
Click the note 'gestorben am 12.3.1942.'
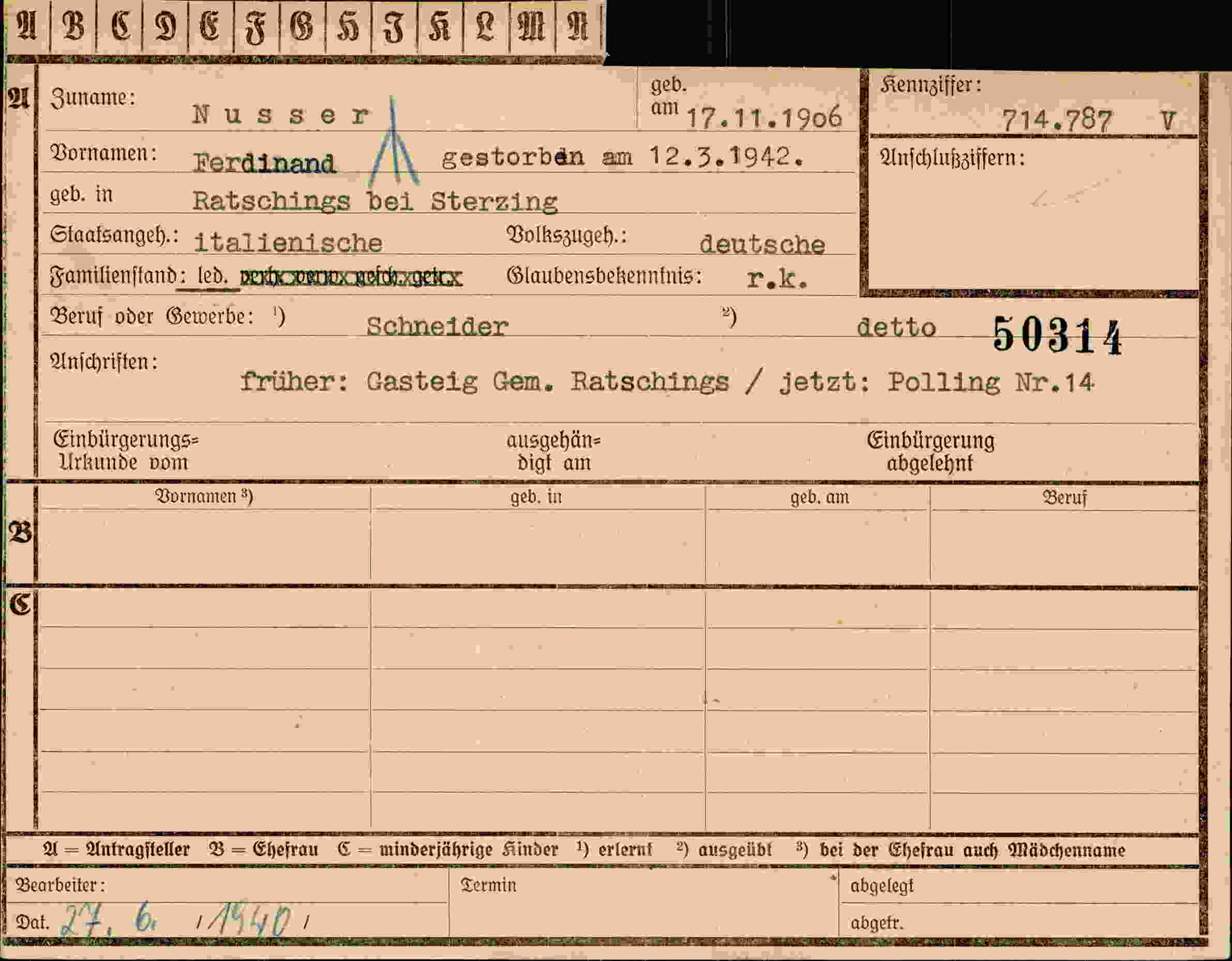(622, 157)
